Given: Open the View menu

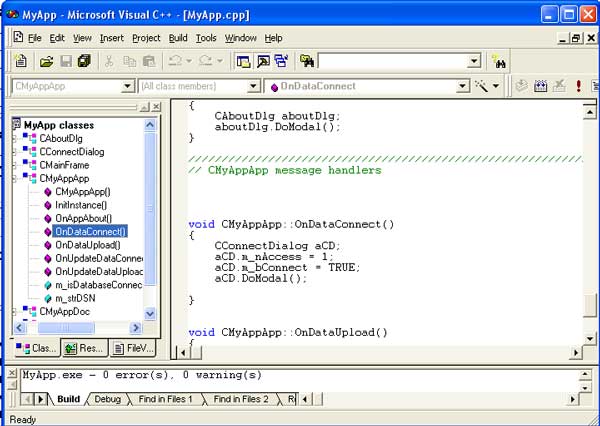Looking at the screenshot, I should click(x=82, y=38).
